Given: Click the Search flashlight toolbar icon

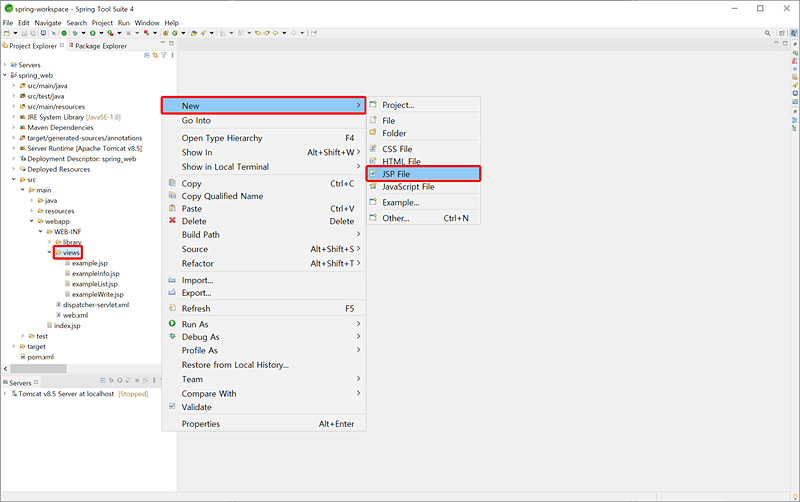Looking at the screenshot, I should pos(203,33).
